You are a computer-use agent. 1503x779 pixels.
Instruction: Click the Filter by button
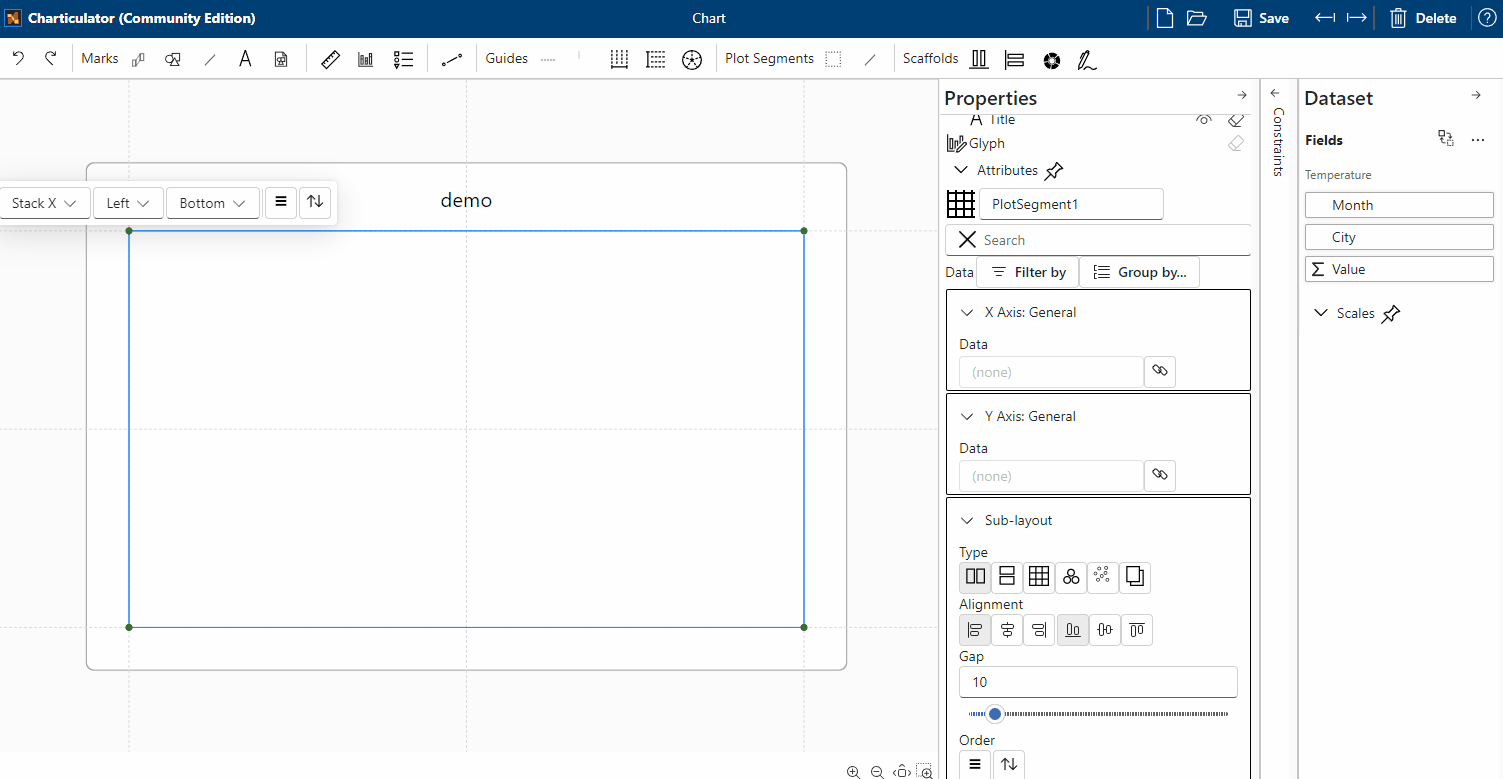click(1027, 272)
